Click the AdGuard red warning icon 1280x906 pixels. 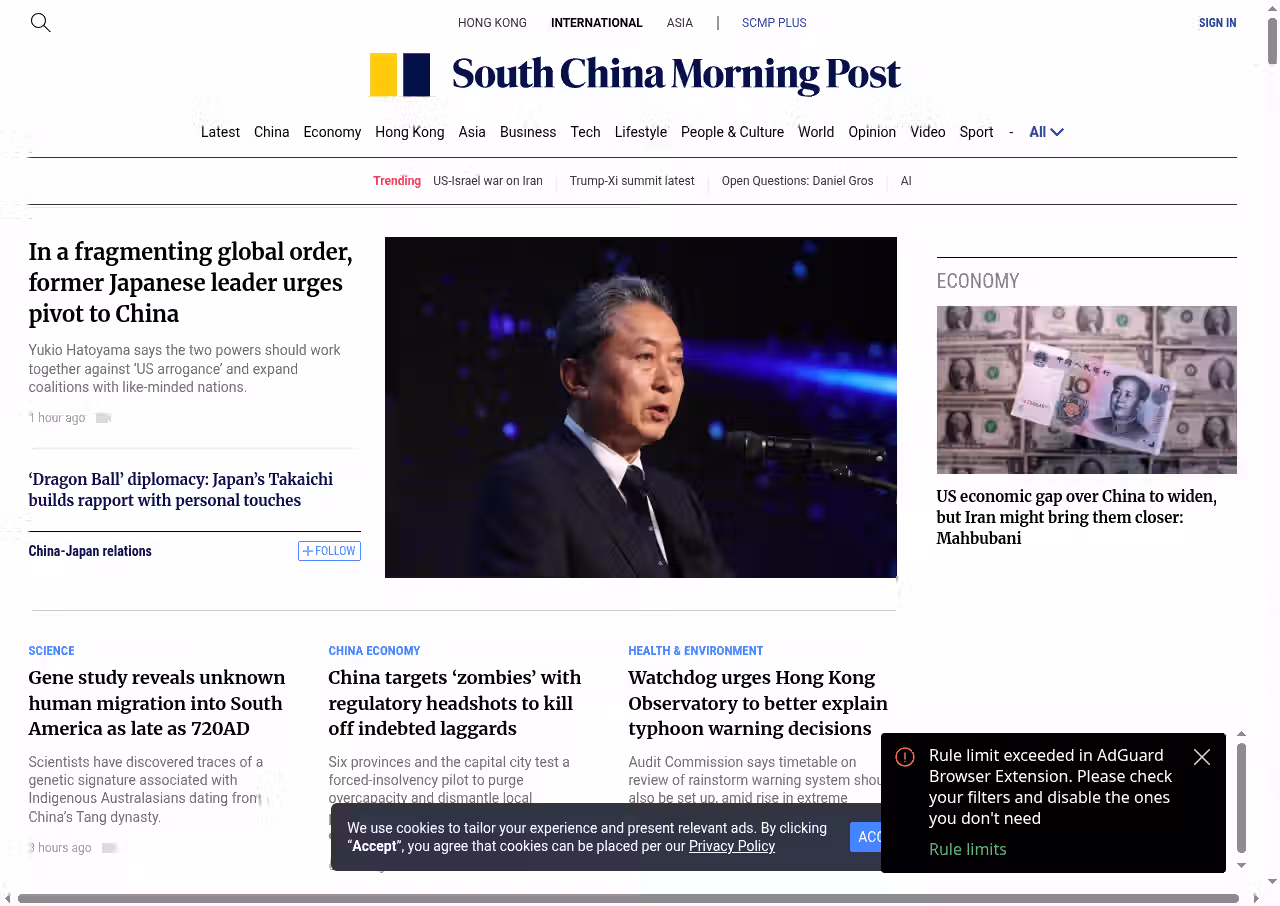[905, 757]
